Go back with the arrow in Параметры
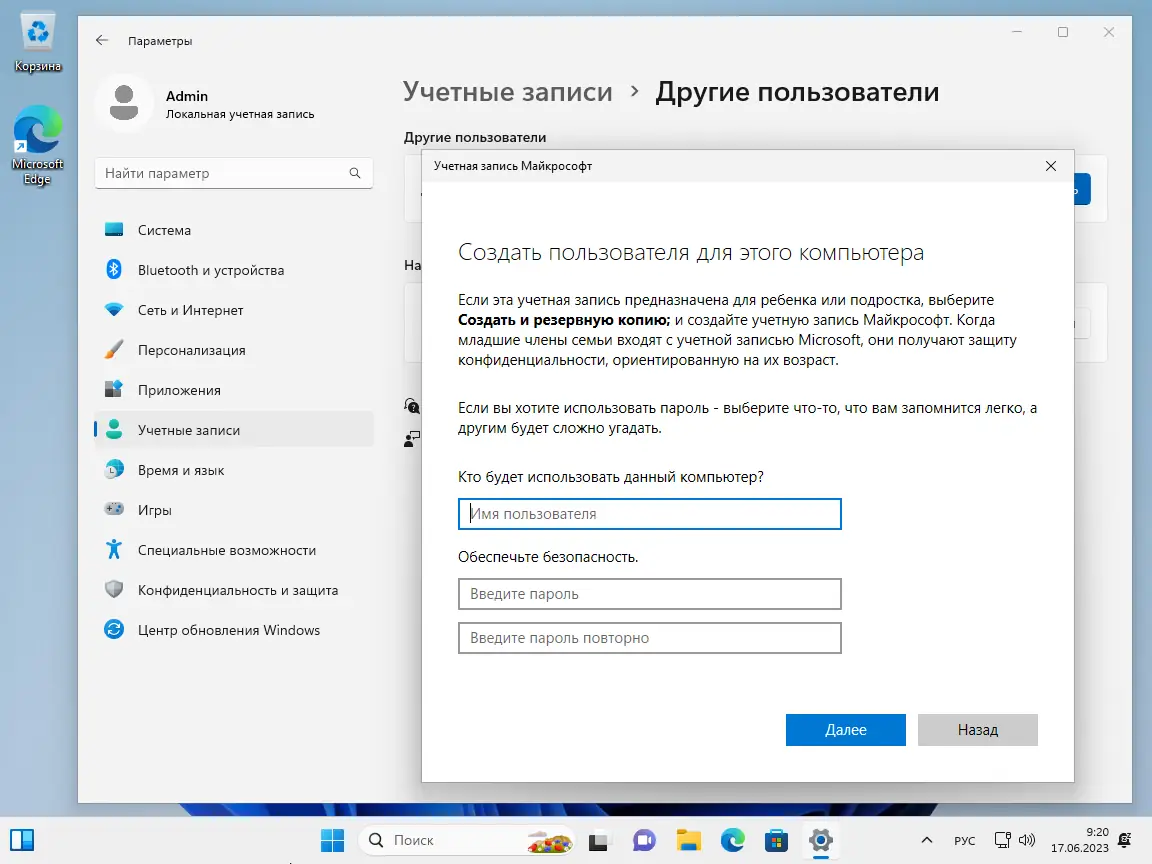1152x864 pixels. [101, 40]
